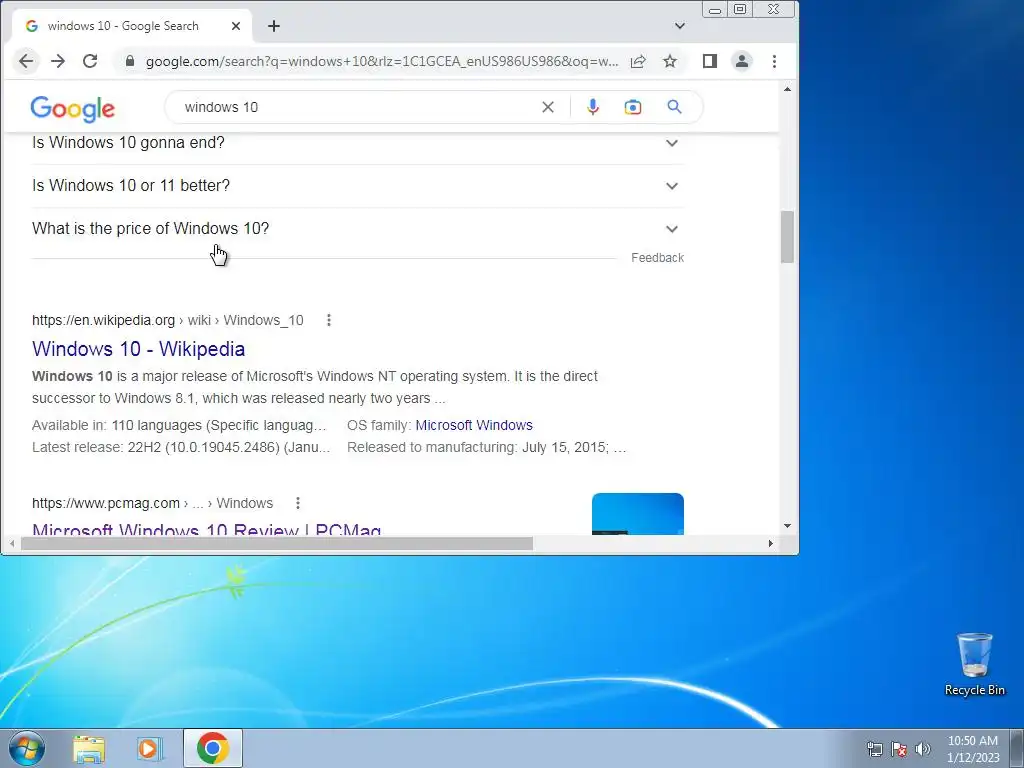The width and height of the screenshot is (1024, 768).
Task: Select the Recycle Bin desktop icon
Action: click(x=974, y=664)
